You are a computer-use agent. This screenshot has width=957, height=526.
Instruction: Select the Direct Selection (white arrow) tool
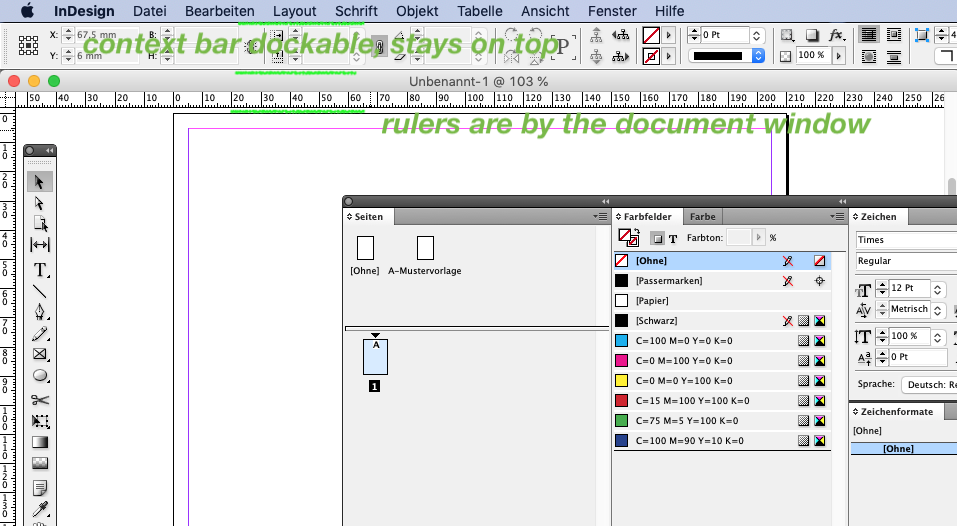[x=40, y=203]
